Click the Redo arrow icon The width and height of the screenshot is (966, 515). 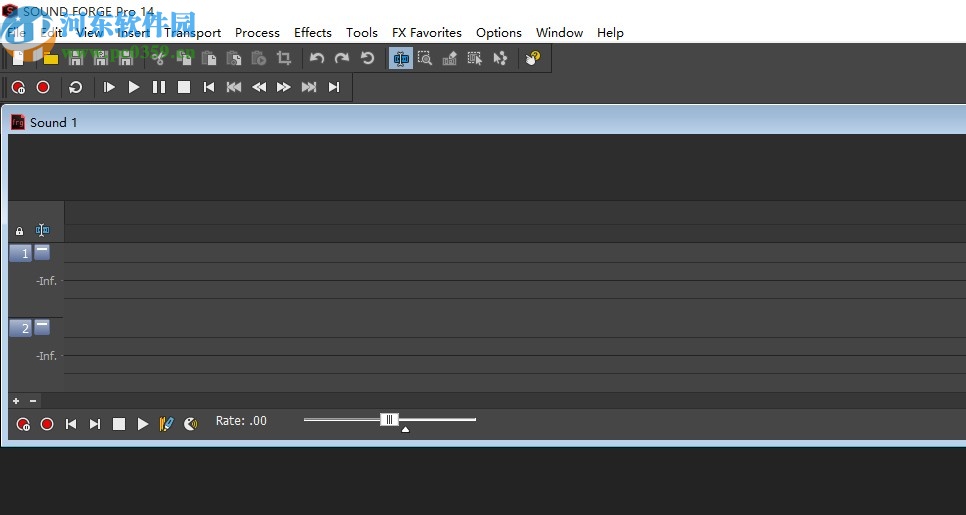tap(342, 59)
